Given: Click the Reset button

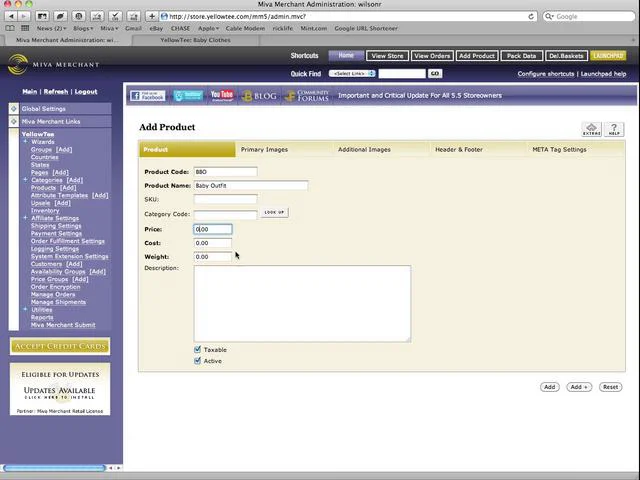Looking at the screenshot, I should tap(610, 387).
